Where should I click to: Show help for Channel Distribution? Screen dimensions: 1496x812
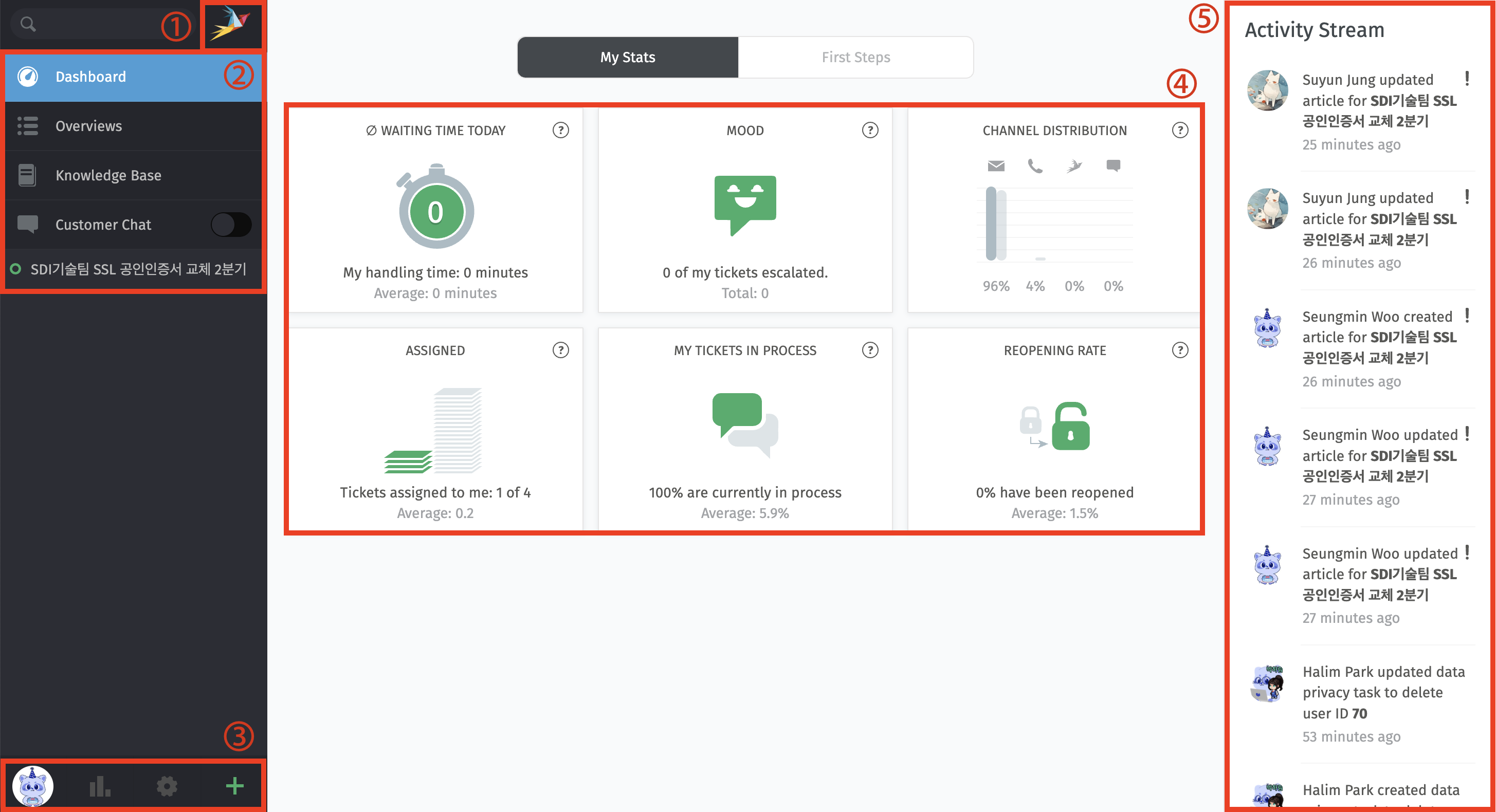[x=1179, y=130]
